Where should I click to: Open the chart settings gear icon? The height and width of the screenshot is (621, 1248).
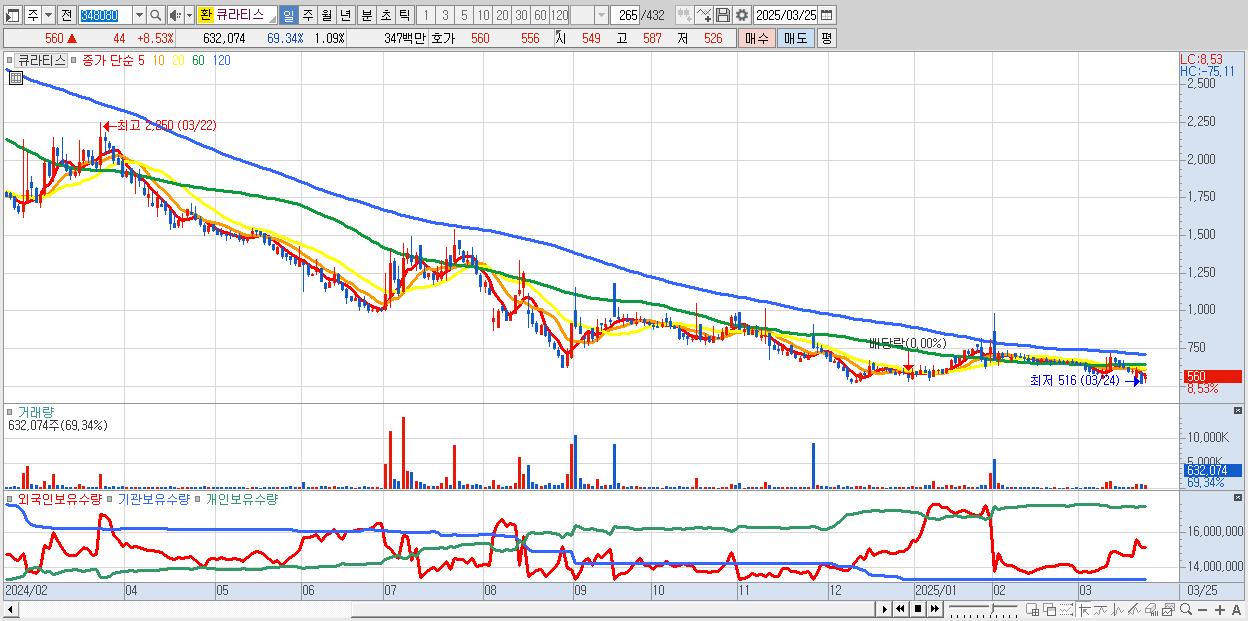[x=741, y=15]
